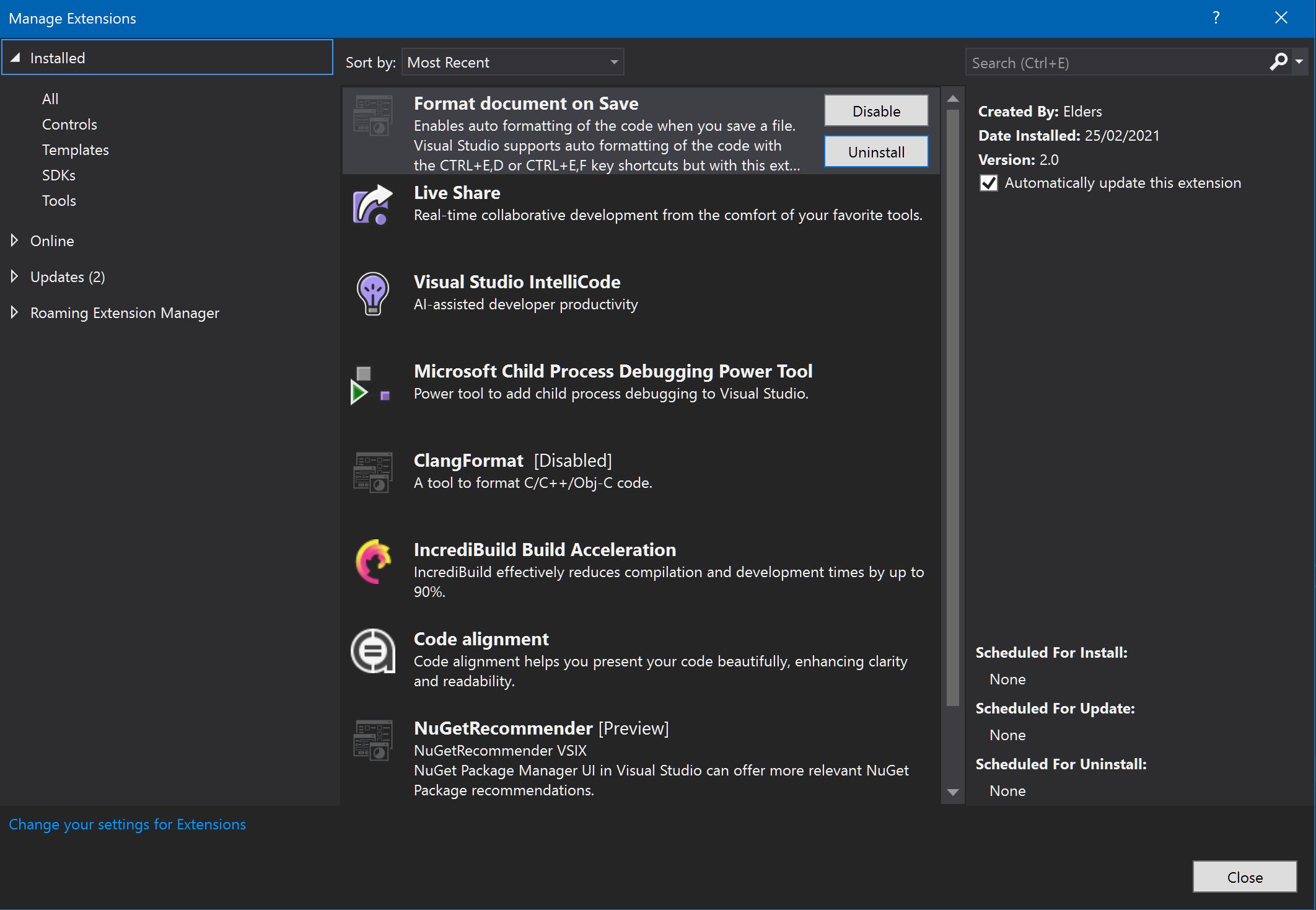Click the Live Share extension icon
Viewport: 1316px width, 910px height.
pyautogui.click(x=372, y=205)
